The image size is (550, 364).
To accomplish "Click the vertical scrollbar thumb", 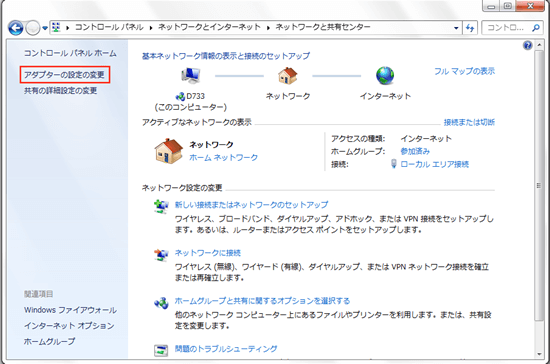I will point(539,185).
